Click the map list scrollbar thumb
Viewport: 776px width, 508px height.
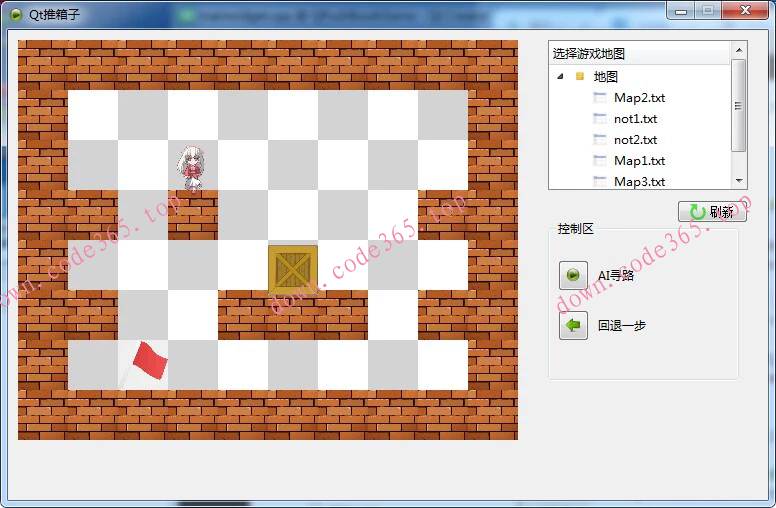click(739, 105)
